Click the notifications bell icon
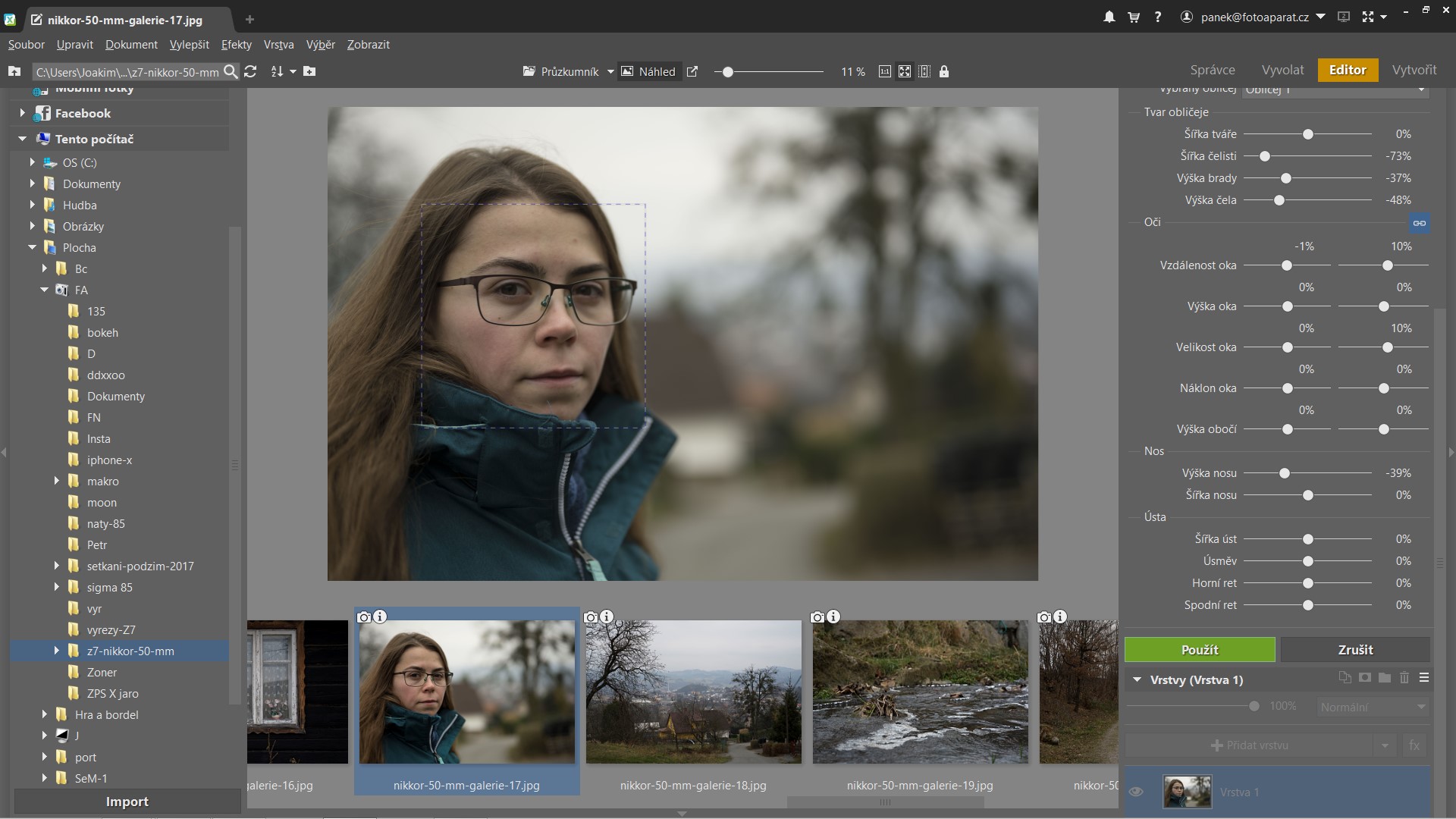 (x=1109, y=17)
